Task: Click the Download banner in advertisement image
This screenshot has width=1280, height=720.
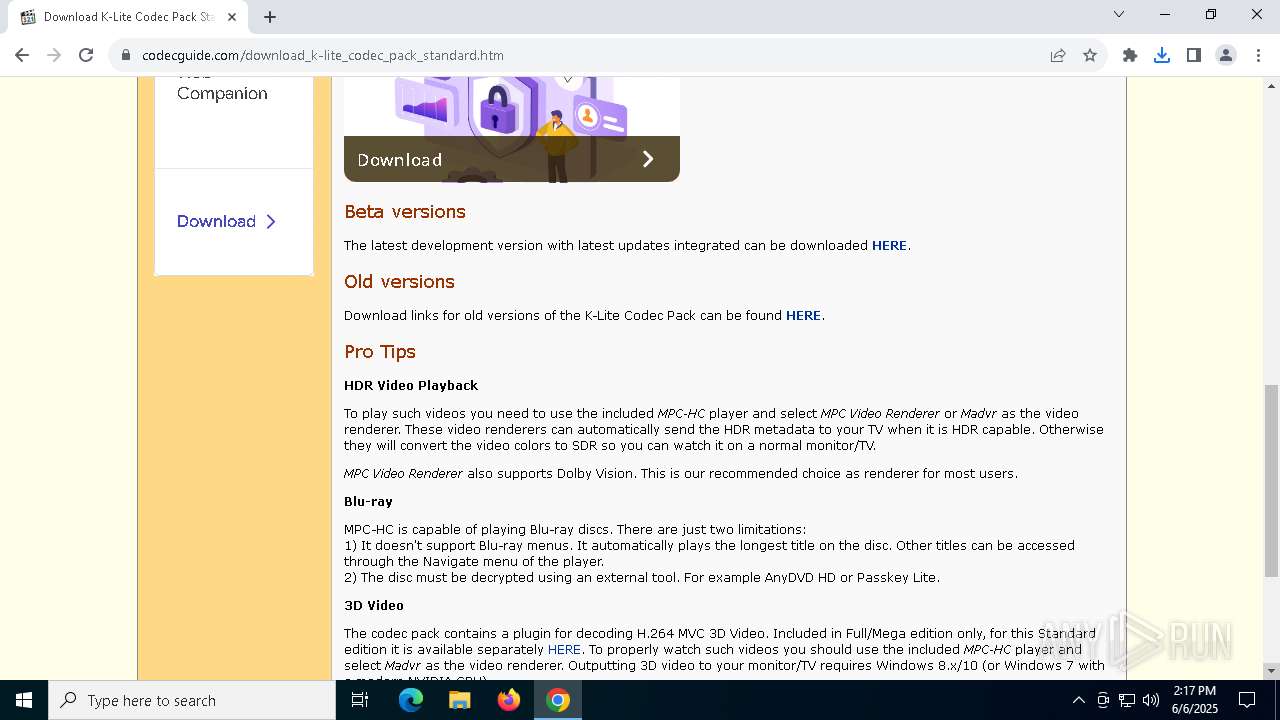Action: click(x=512, y=159)
